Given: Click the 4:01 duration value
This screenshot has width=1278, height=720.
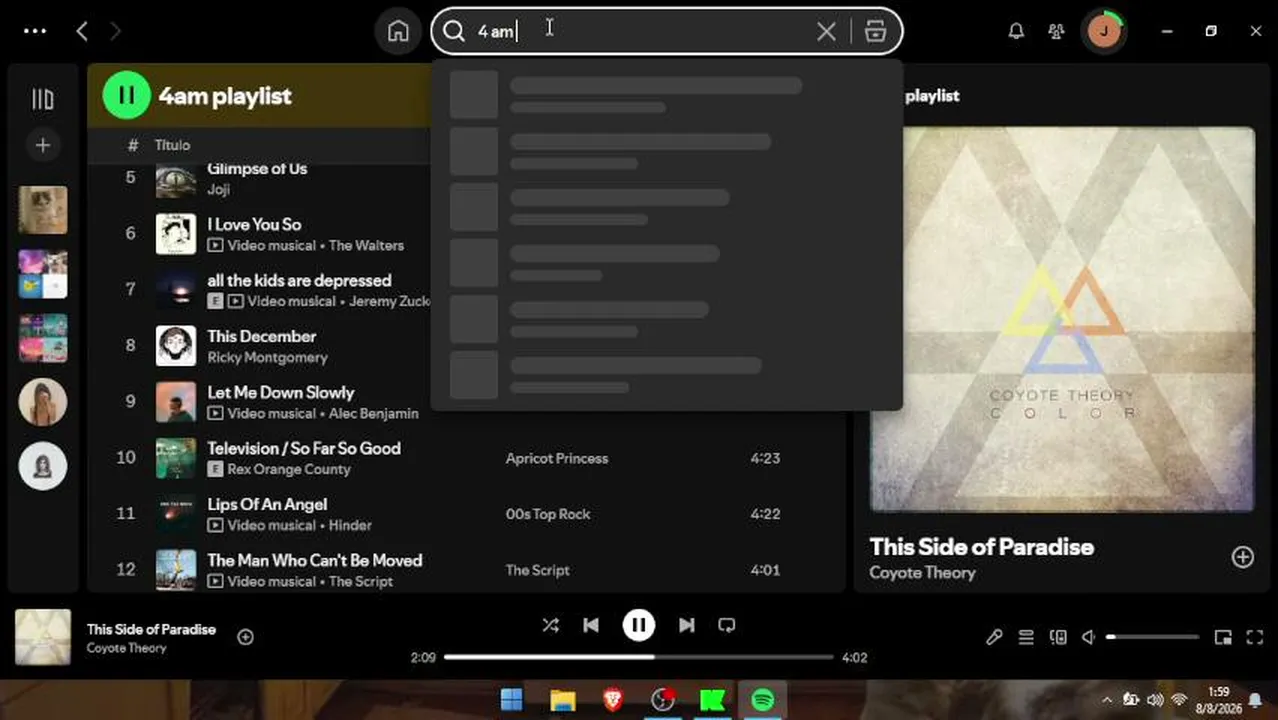Looking at the screenshot, I should coord(765,570).
